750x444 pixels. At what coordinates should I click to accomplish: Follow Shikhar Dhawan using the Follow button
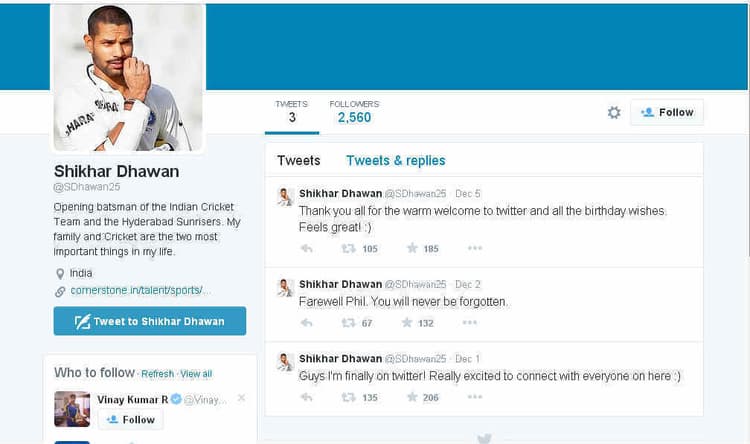(667, 112)
